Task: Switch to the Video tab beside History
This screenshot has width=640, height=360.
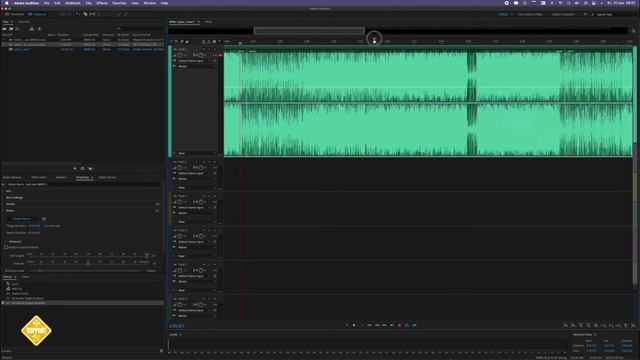Action: tap(25, 277)
